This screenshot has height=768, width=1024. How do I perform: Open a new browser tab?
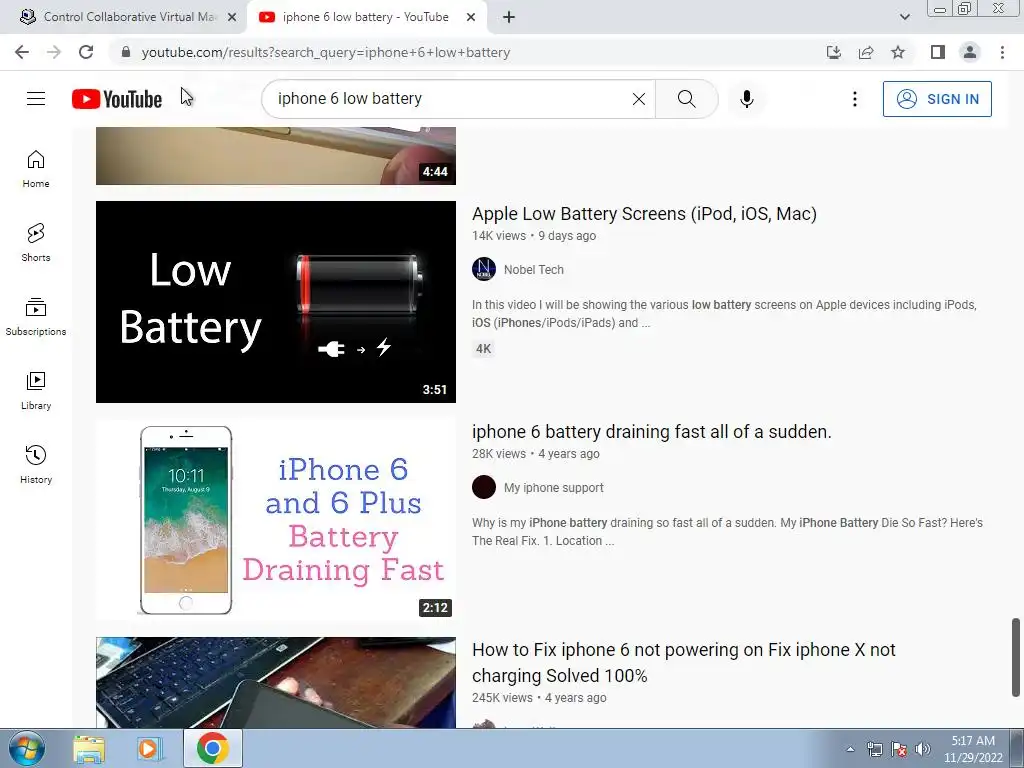[x=509, y=17]
